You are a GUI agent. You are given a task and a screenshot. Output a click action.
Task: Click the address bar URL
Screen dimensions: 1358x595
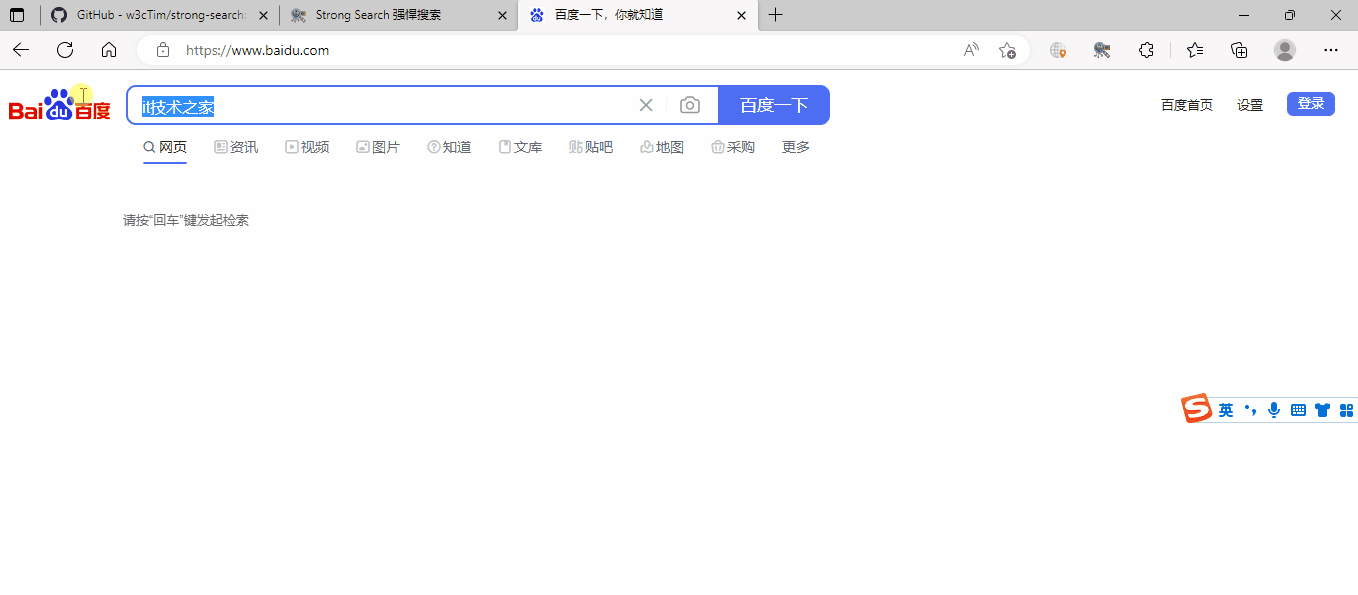pyautogui.click(x=257, y=50)
